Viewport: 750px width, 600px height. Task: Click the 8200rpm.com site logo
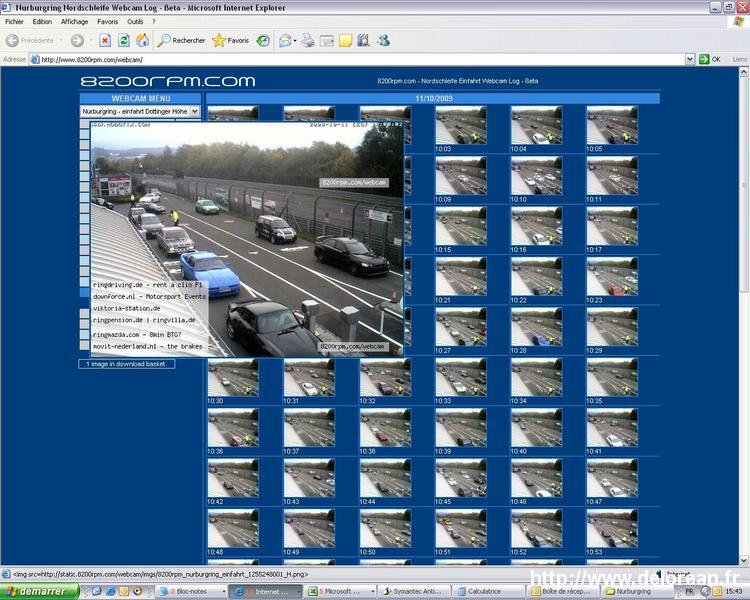tap(167, 81)
